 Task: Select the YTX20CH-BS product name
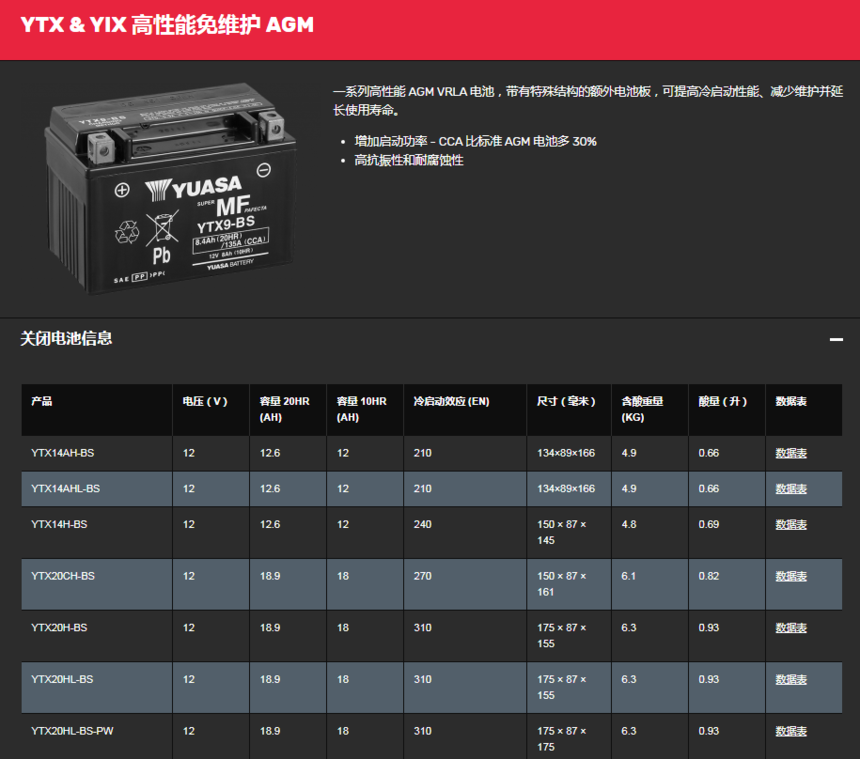pyautogui.click(x=63, y=576)
